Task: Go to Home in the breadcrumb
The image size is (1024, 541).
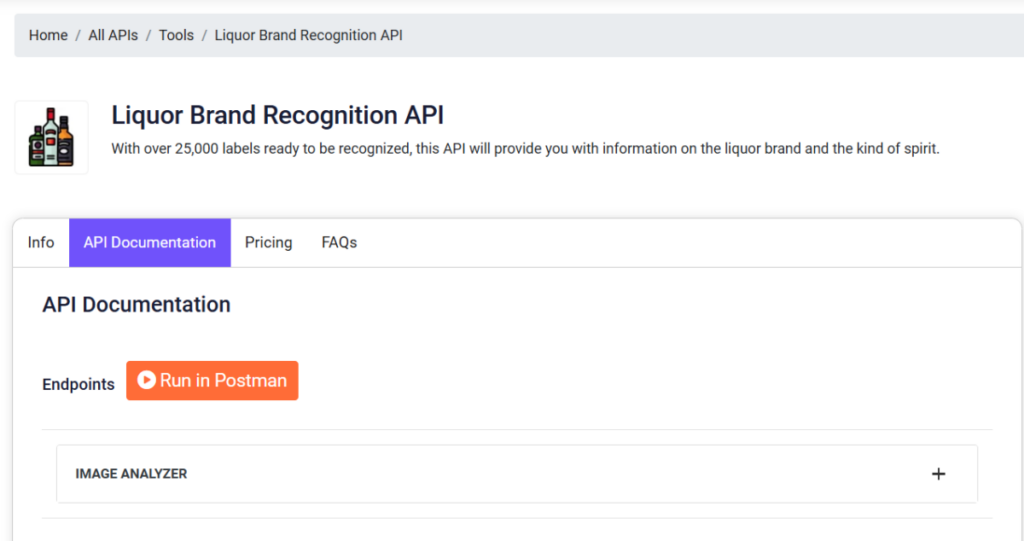Action: click(48, 35)
